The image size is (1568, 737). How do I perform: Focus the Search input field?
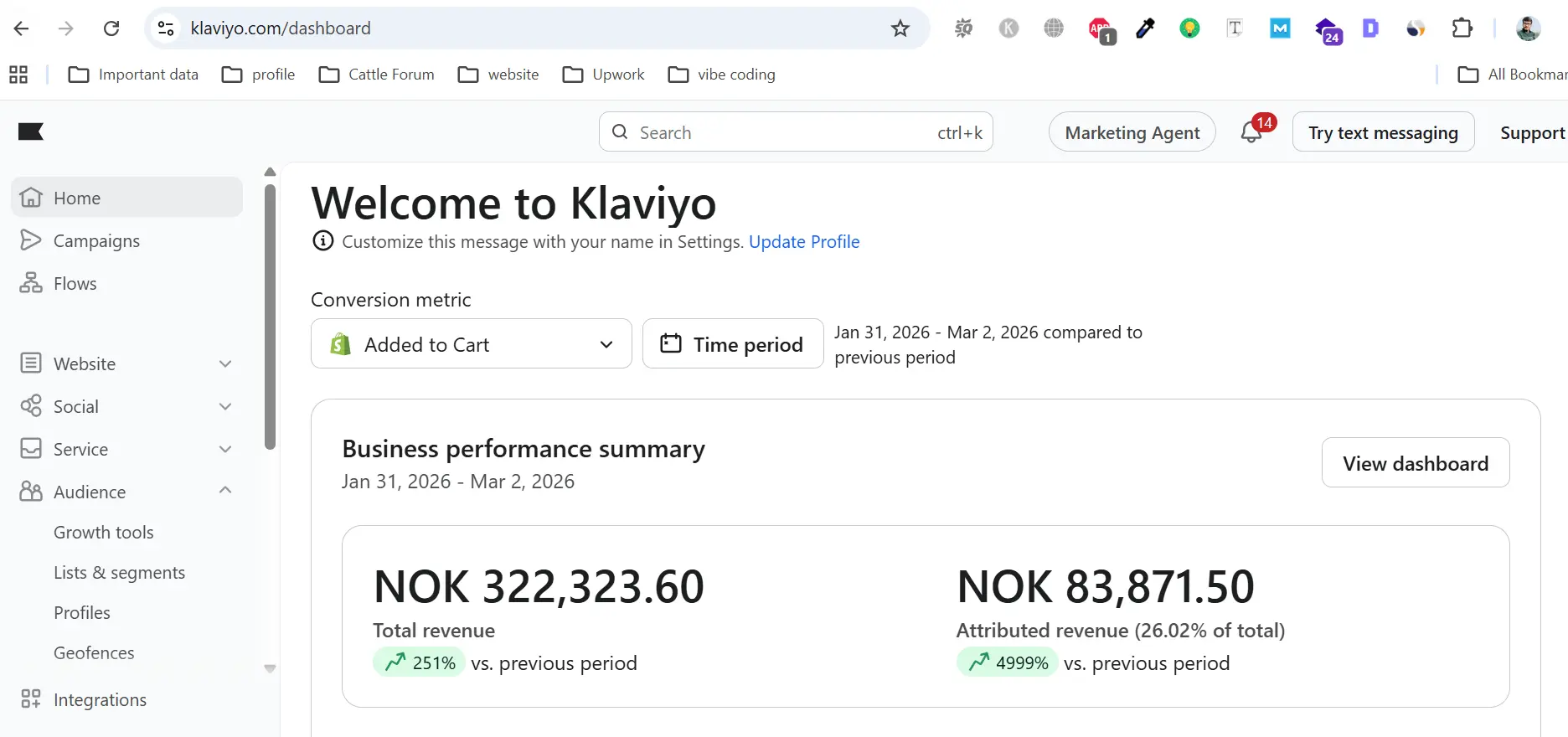[796, 131]
